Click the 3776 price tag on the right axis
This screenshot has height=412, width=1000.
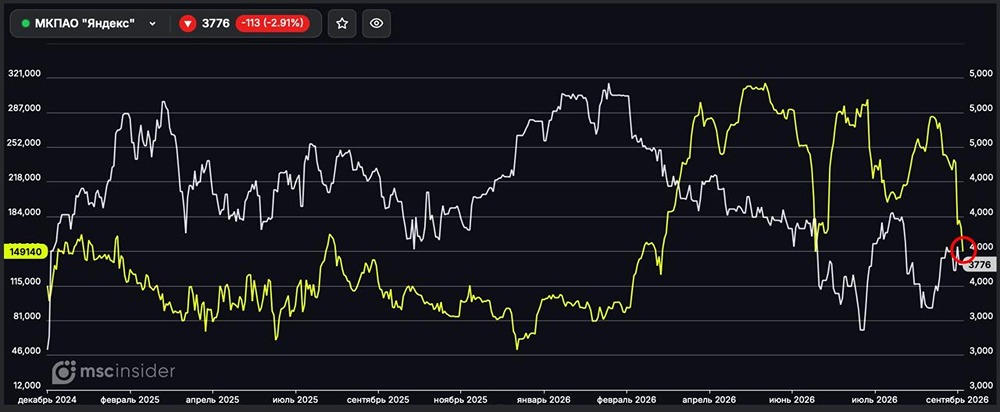coord(980,264)
